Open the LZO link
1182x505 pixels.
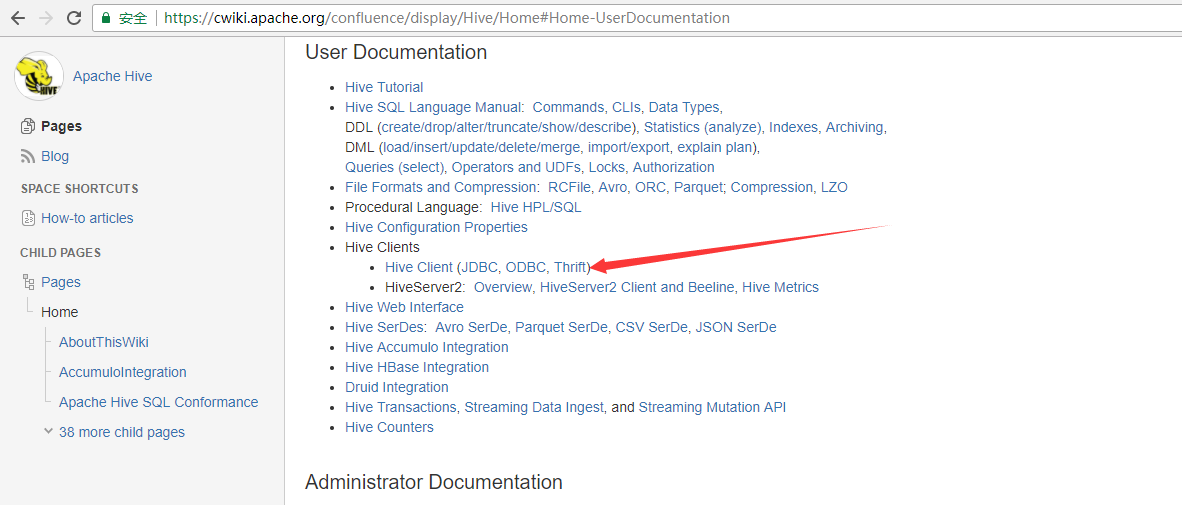[x=834, y=187]
